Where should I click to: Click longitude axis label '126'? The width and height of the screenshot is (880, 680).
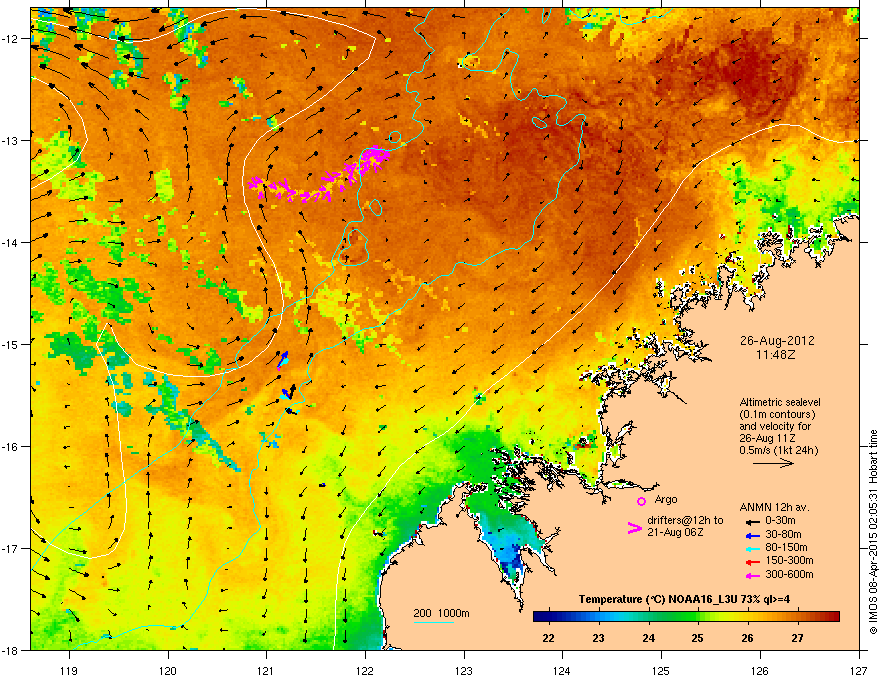pos(760,670)
